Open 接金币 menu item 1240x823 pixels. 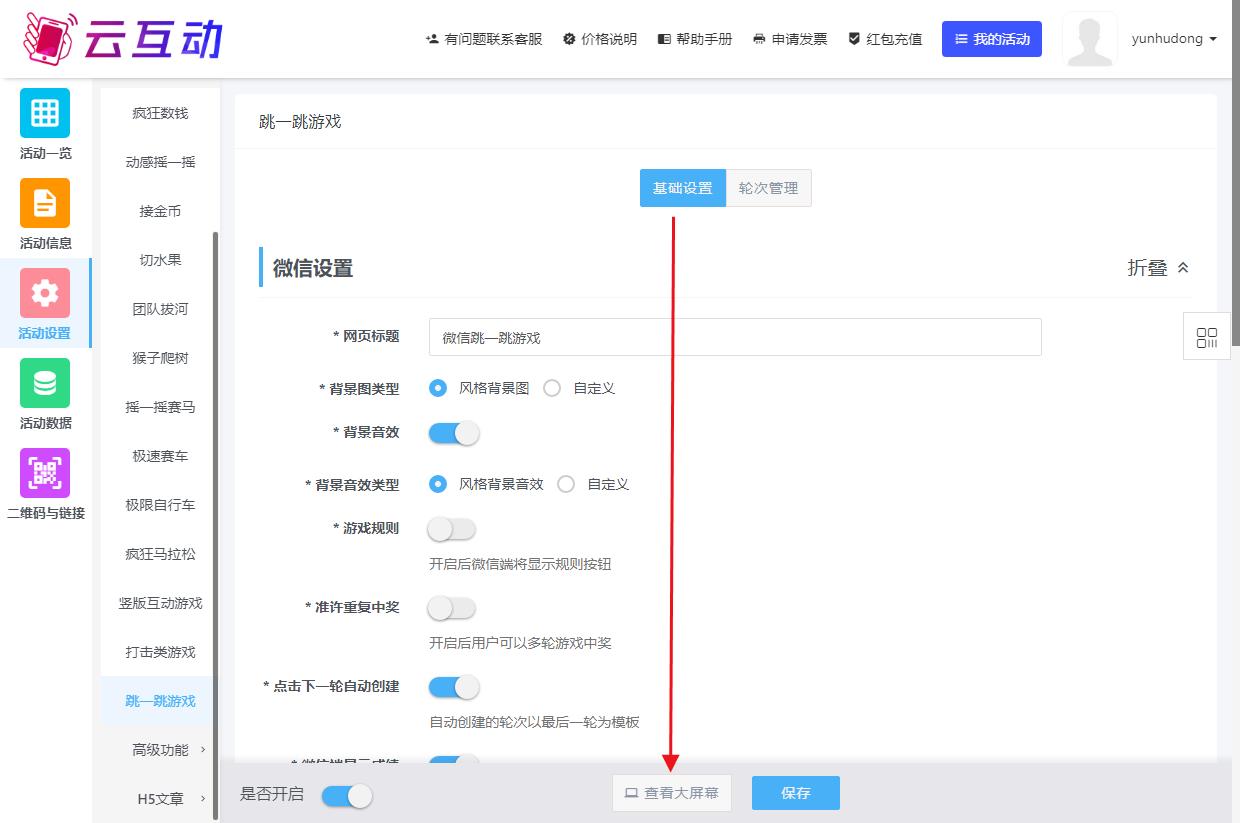(160, 211)
